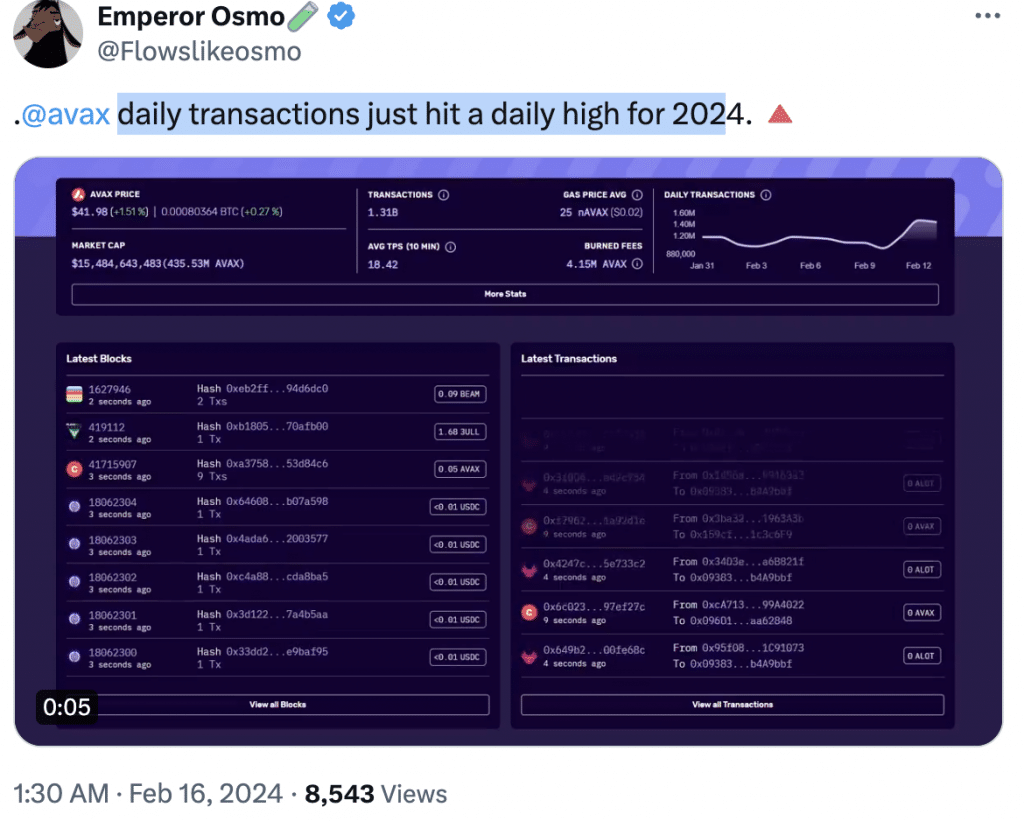The image size is (1024, 821).
Task: Open block 41715907
Action: 112,464
